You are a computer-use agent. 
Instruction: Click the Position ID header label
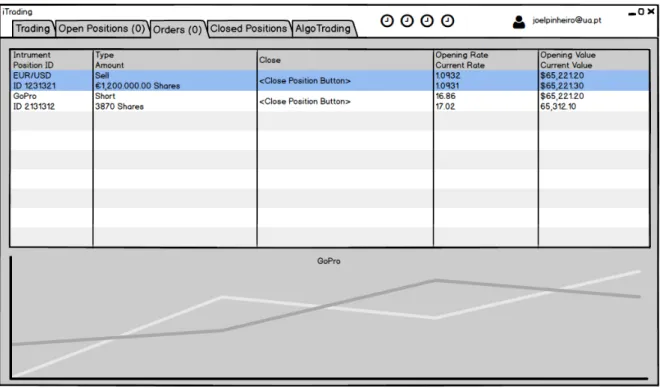33,65
